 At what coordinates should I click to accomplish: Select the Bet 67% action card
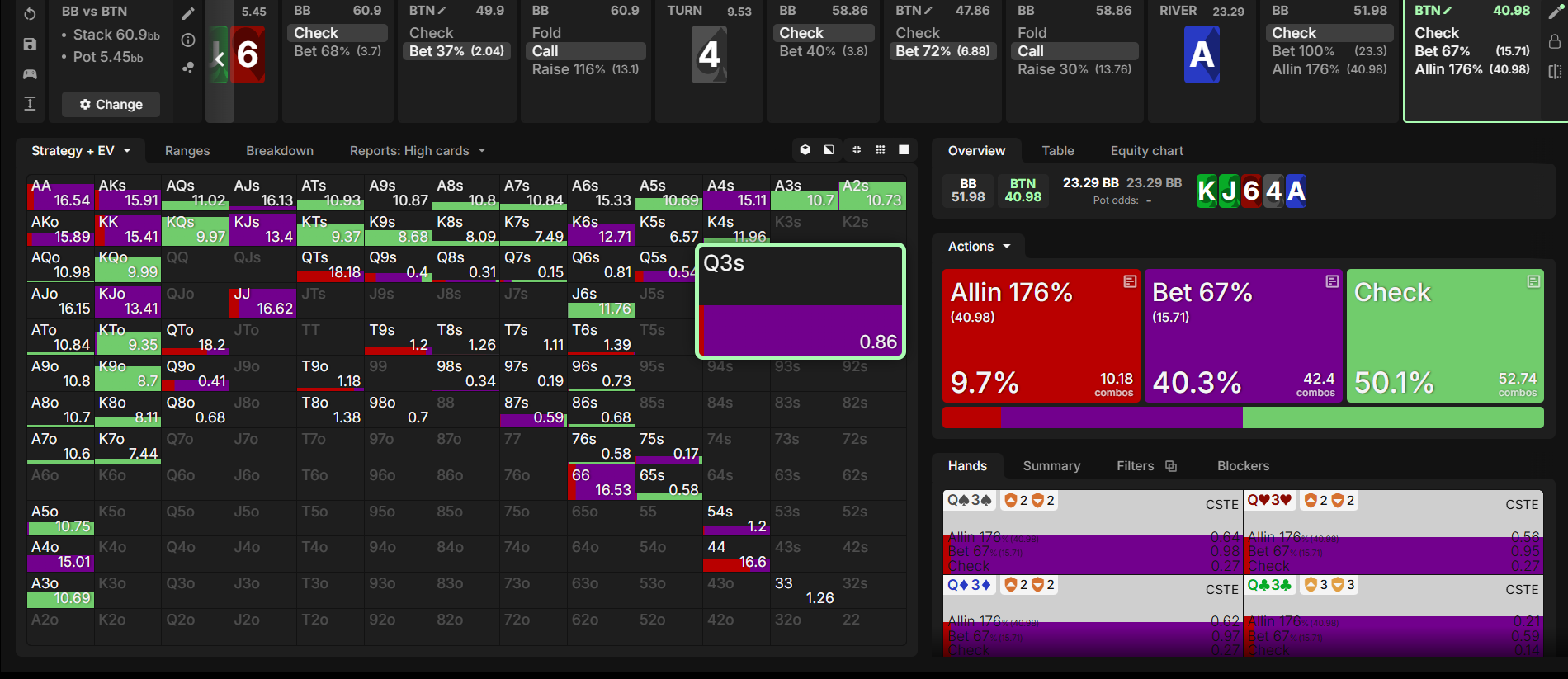tap(1243, 336)
